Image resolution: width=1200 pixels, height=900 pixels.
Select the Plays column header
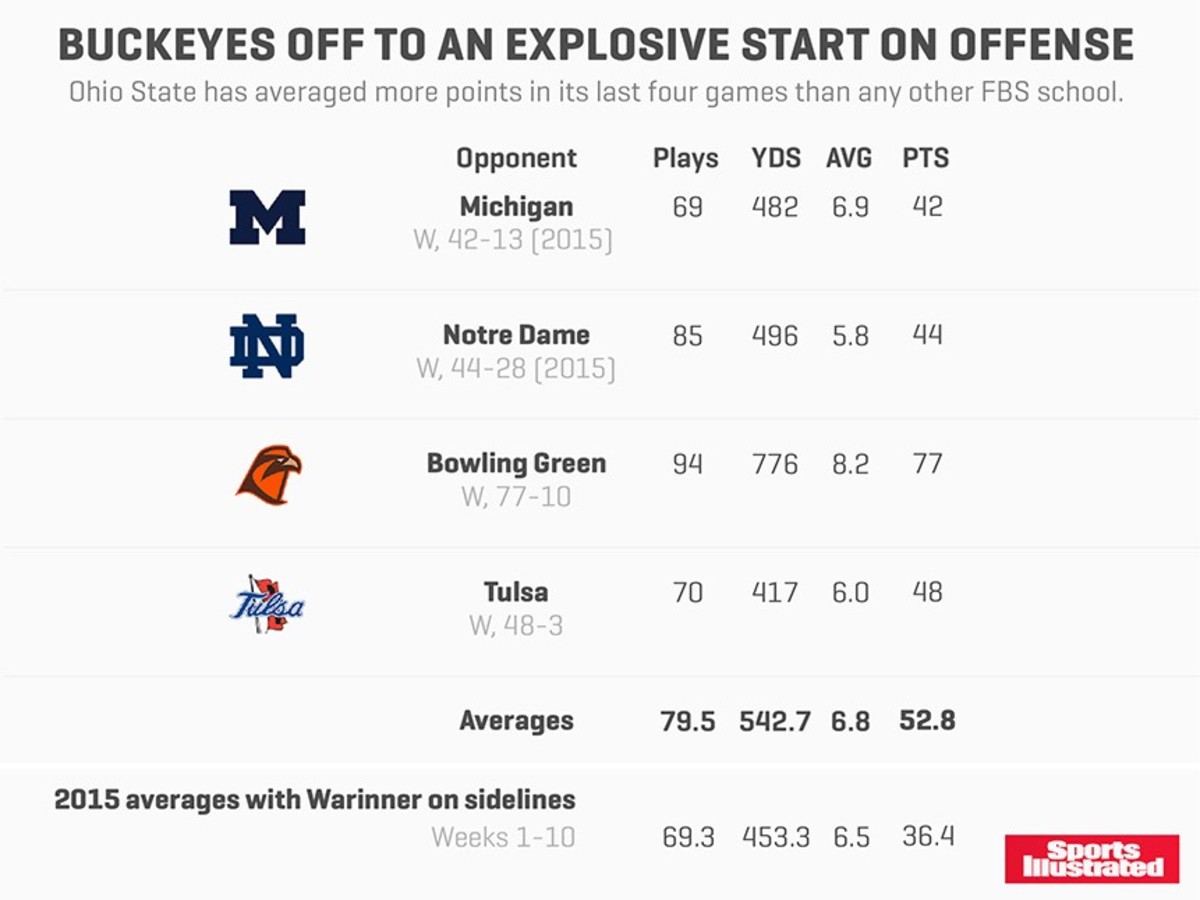(x=686, y=158)
